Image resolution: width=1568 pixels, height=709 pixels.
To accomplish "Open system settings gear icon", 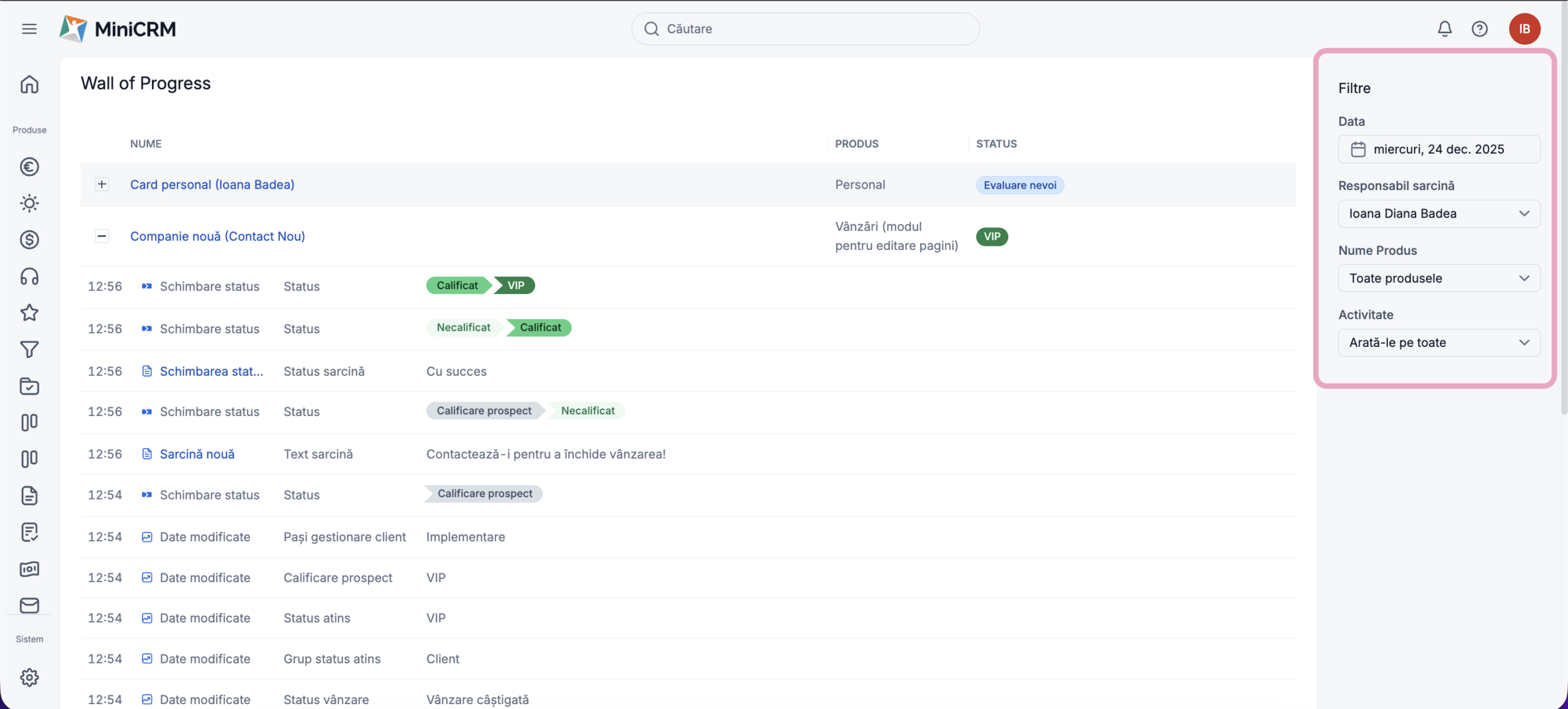I will 29,677.
